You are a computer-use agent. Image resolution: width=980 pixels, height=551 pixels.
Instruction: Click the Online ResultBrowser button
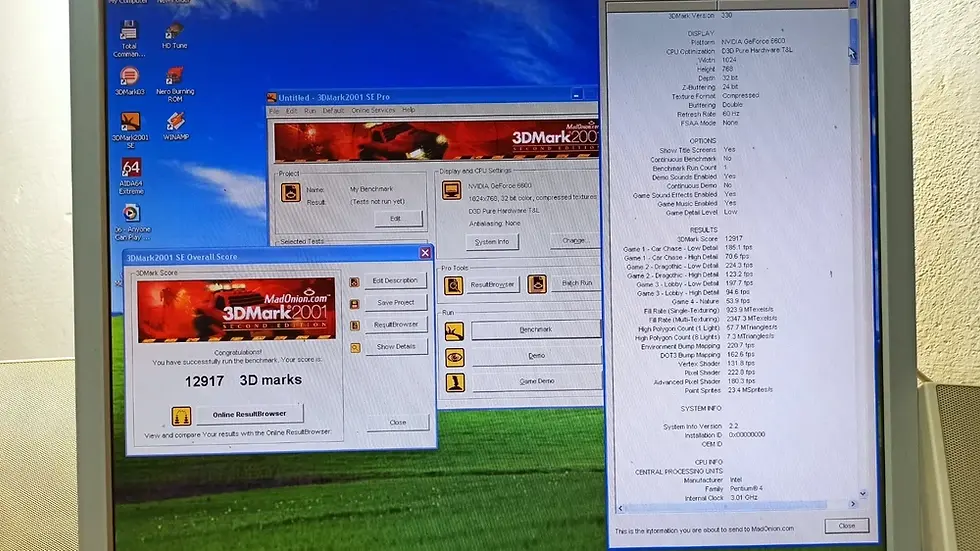point(250,414)
